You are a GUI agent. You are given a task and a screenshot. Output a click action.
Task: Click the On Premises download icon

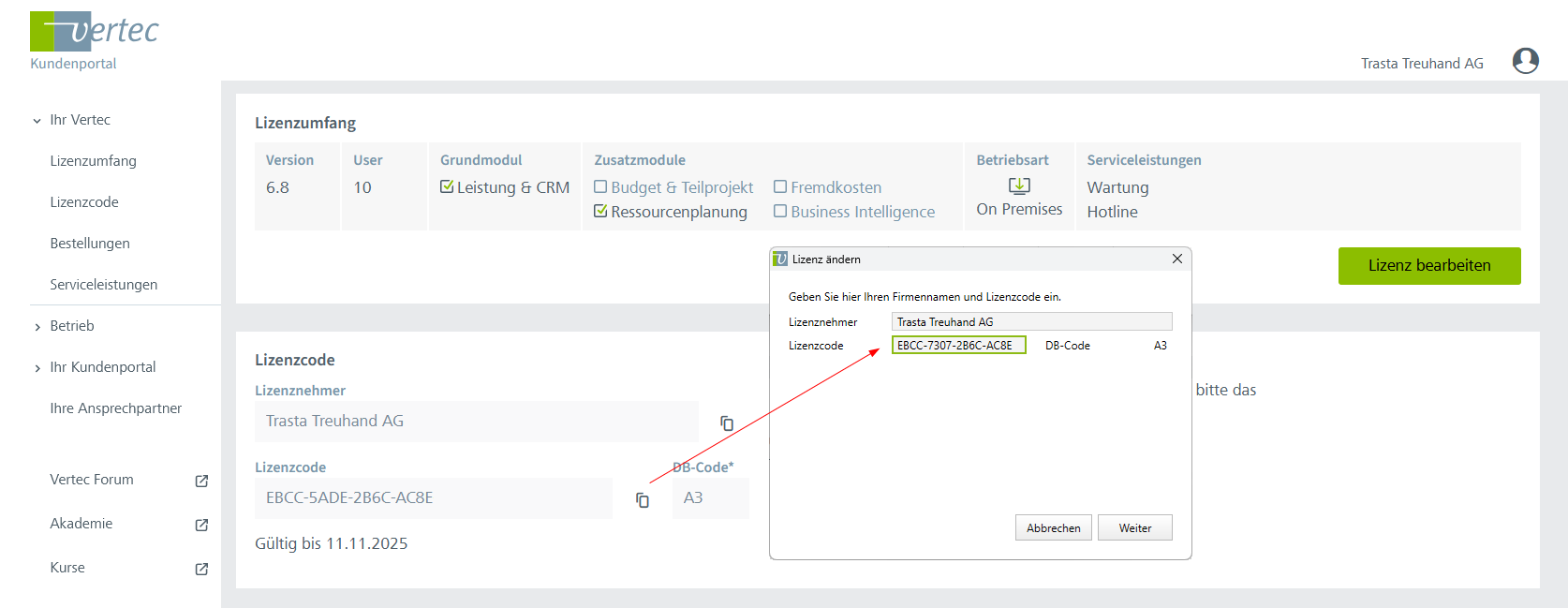click(1019, 185)
